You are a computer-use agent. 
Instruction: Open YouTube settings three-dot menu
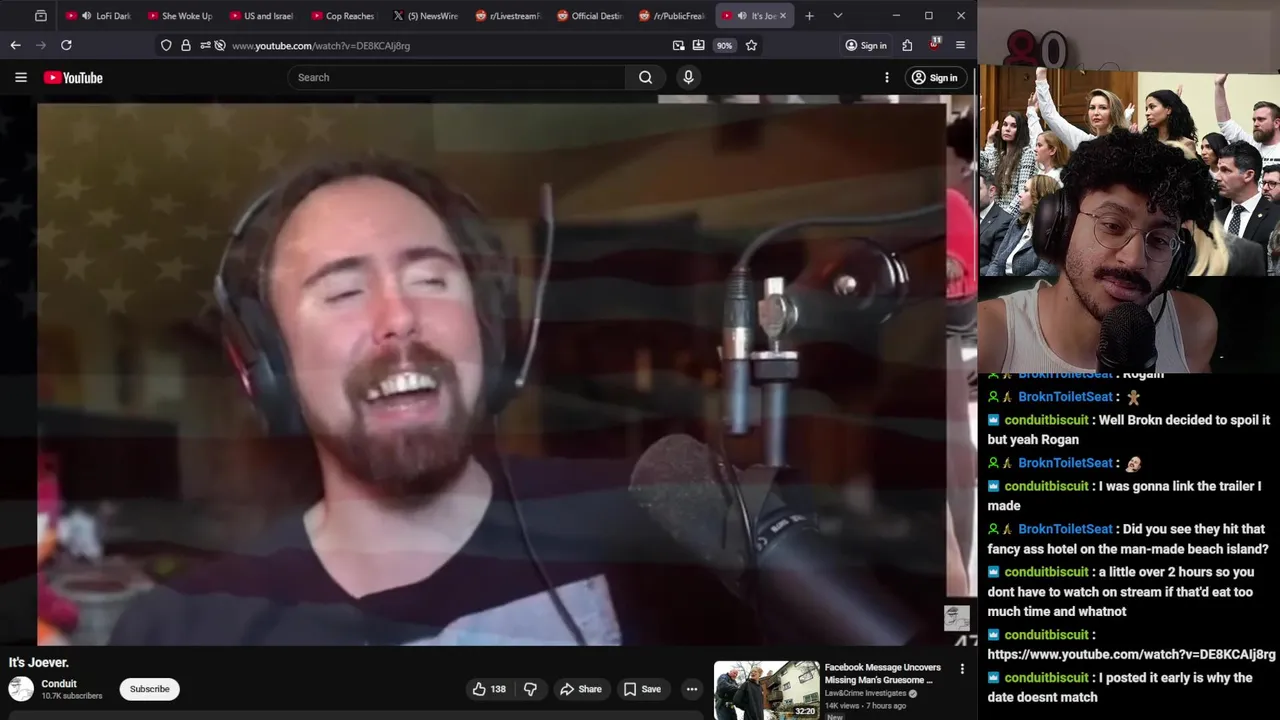pos(886,77)
